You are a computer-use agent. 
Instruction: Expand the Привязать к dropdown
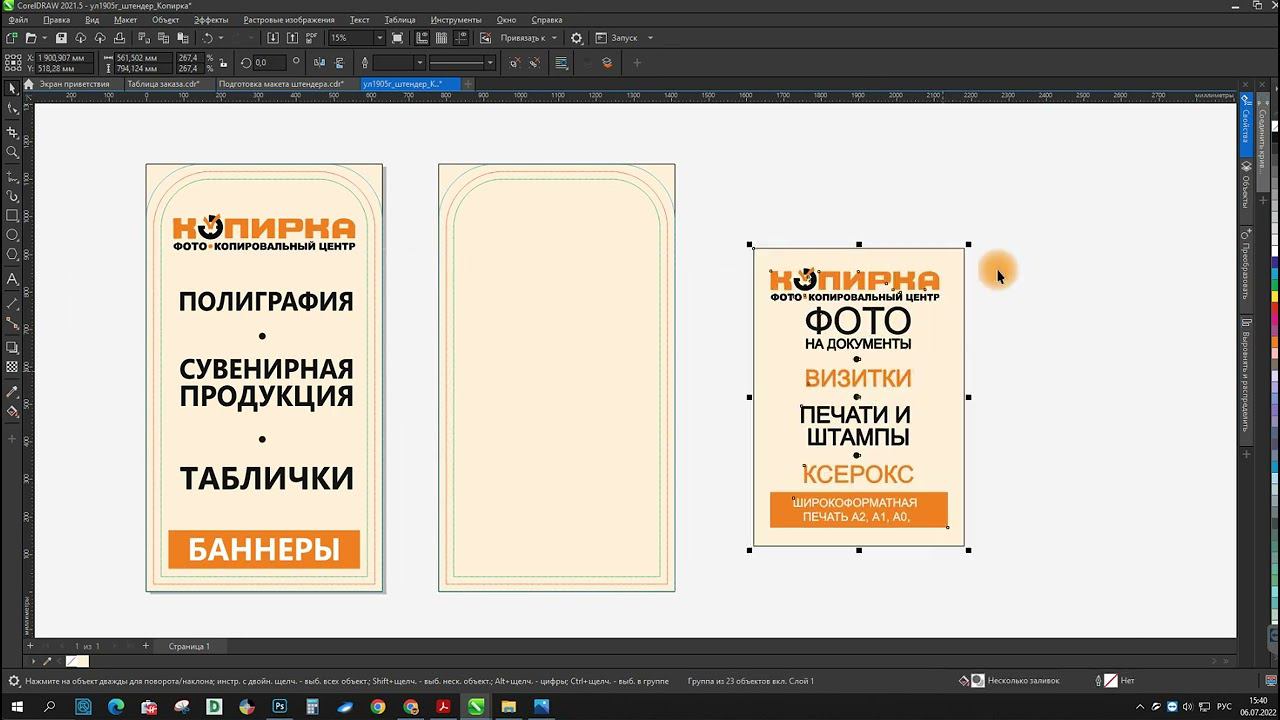[x=554, y=38]
